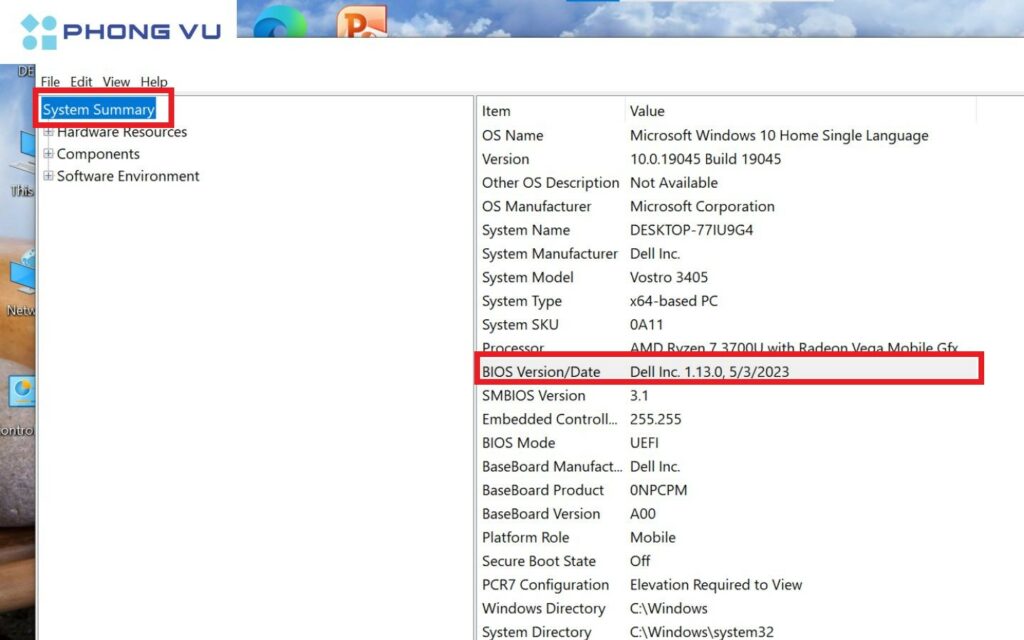Screen dimensions: 1024x640
Task: Open the View menu
Action: click(x=116, y=82)
